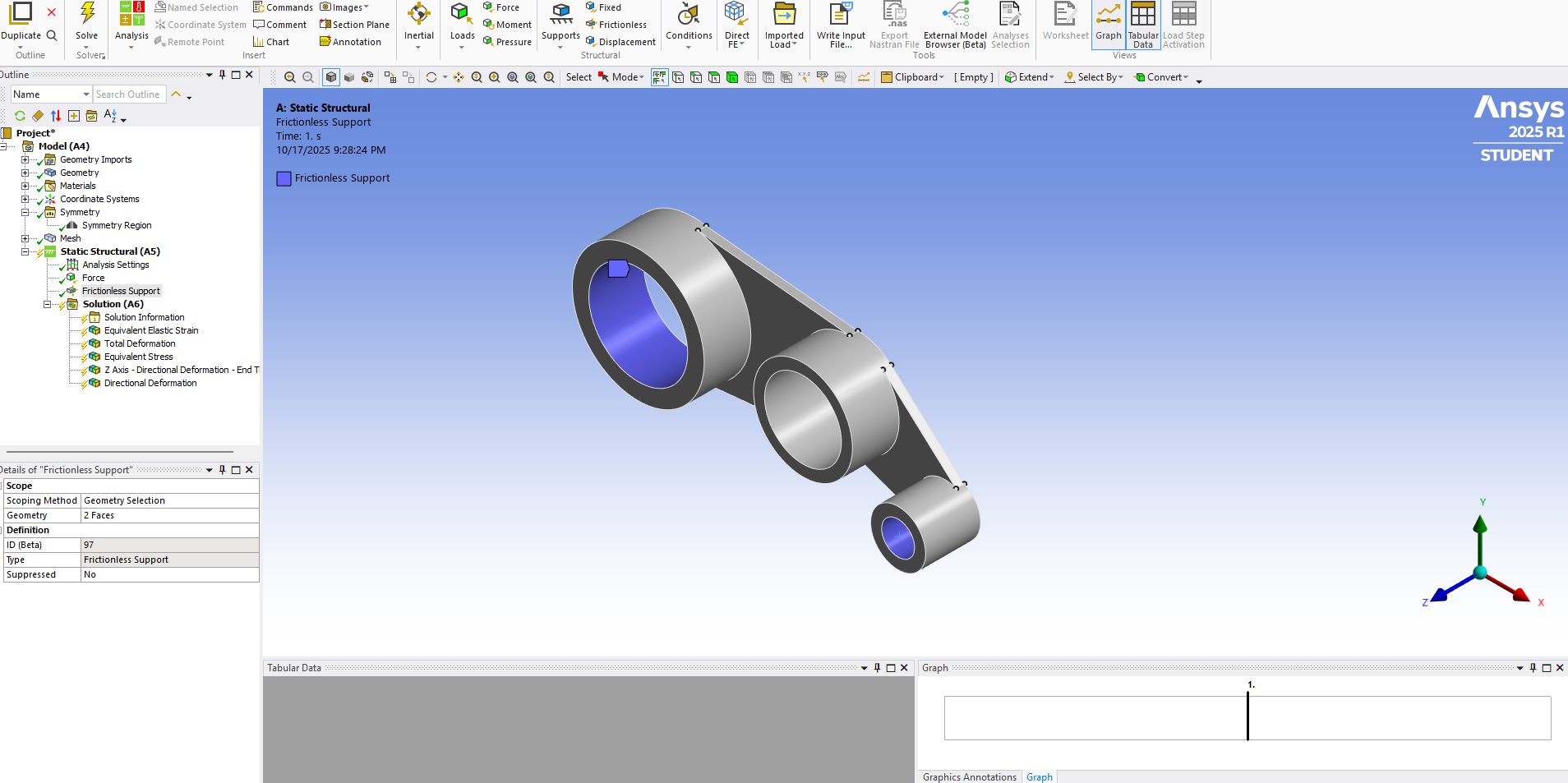This screenshot has width=1568, height=783.
Task: Switch to the Graph tab at bottom
Action: (1040, 776)
